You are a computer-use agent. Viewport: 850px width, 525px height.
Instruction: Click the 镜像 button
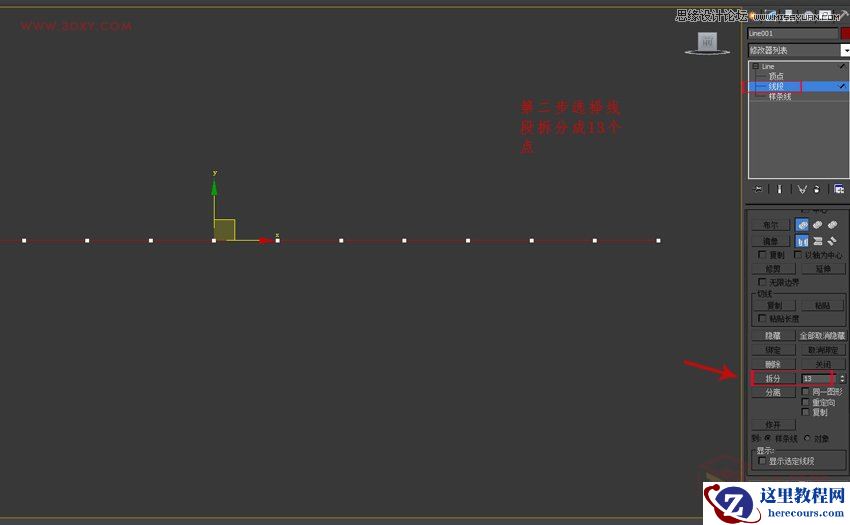point(770,241)
